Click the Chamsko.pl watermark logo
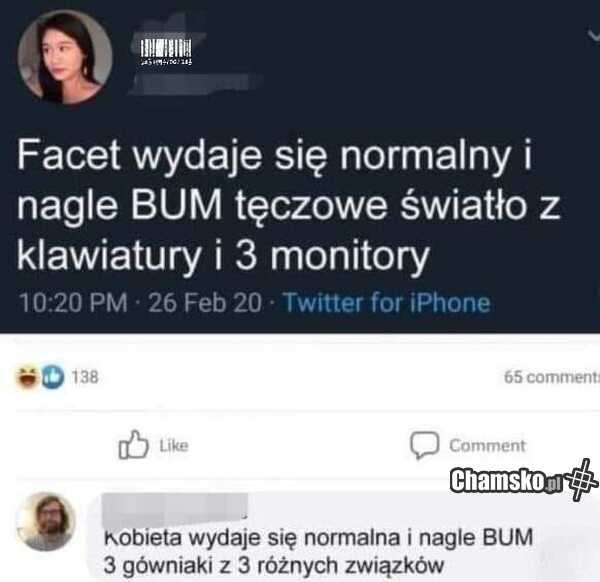600x582 pixels. [506, 480]
